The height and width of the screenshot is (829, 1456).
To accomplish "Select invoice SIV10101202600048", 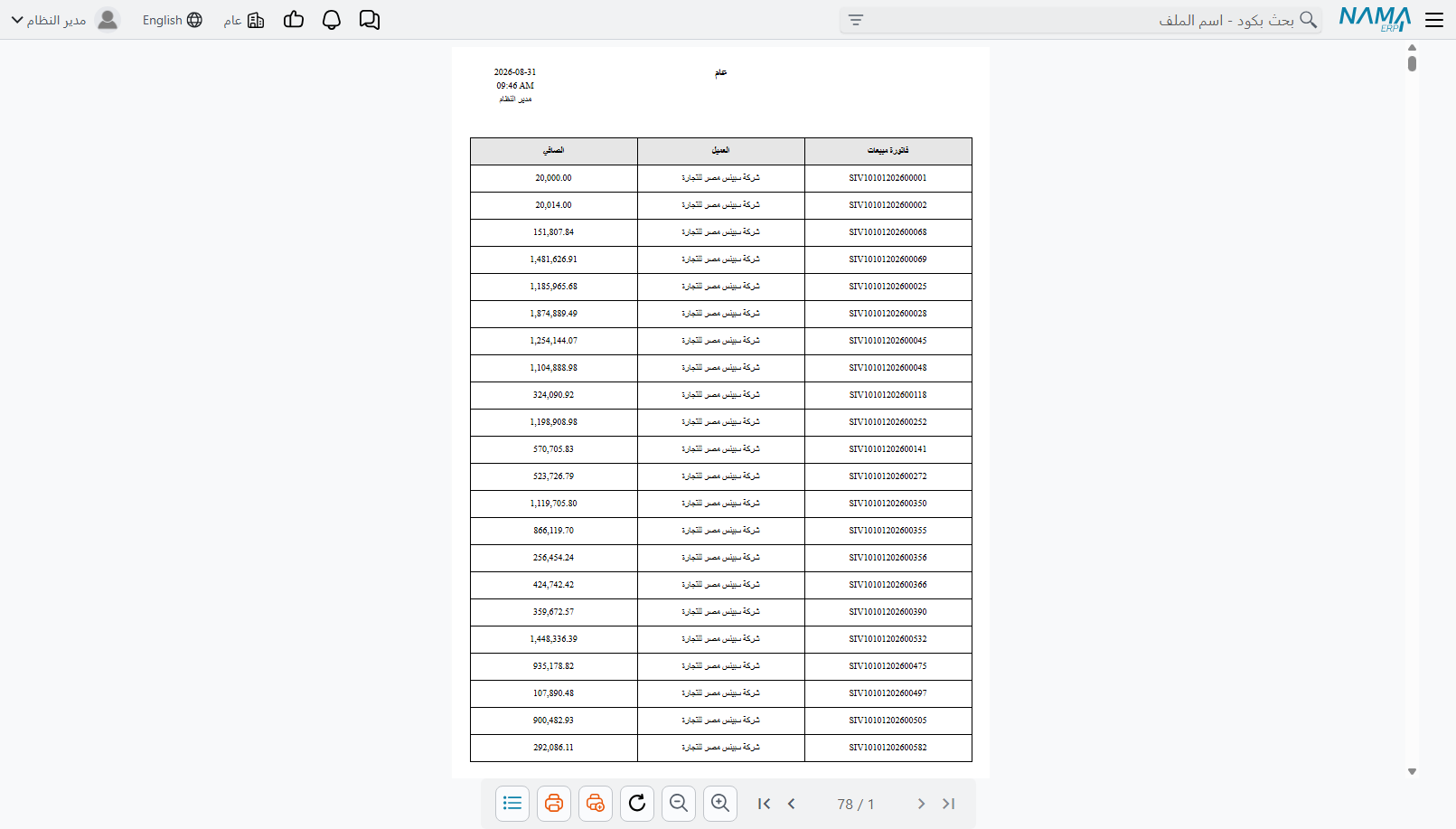I will click(888, 368).
